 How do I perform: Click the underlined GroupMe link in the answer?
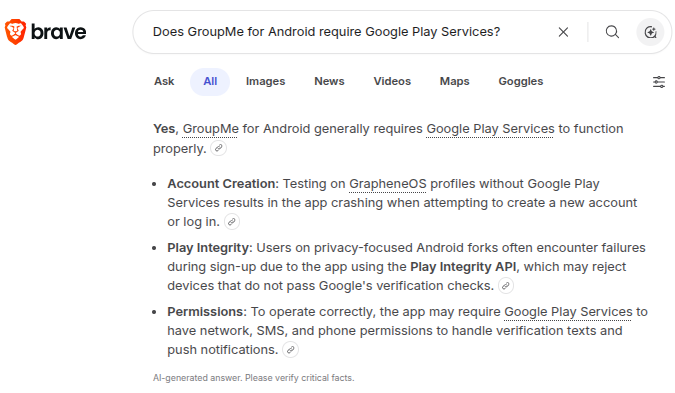[x=211, y=129]
